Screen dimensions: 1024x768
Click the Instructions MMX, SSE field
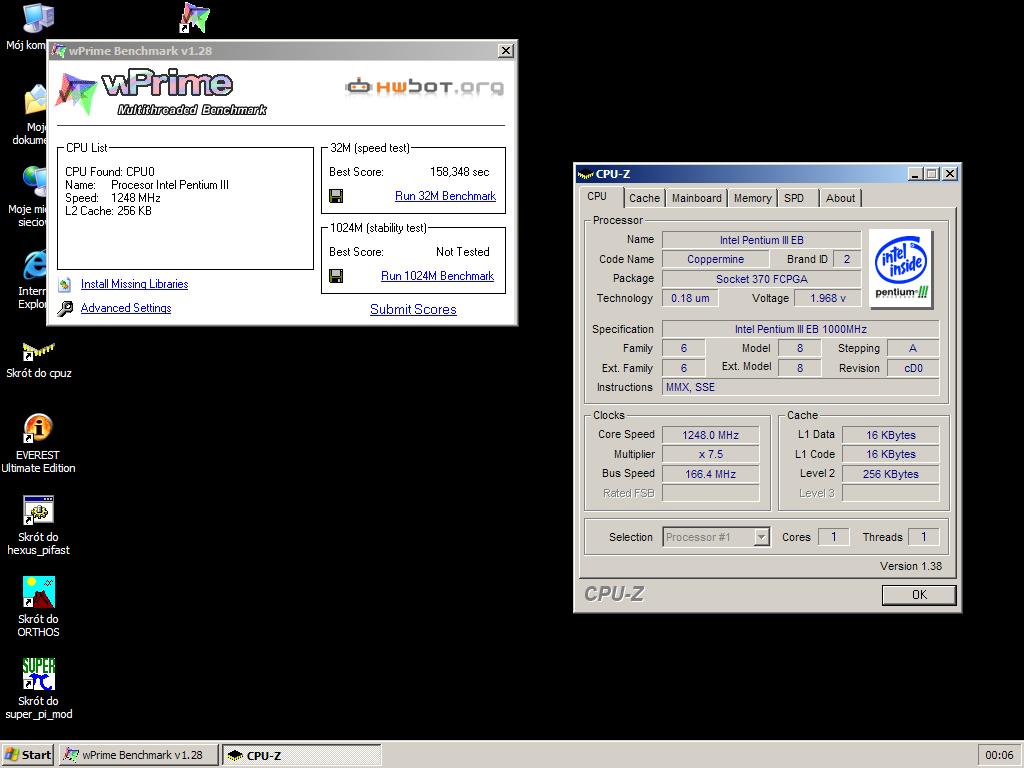801,387
